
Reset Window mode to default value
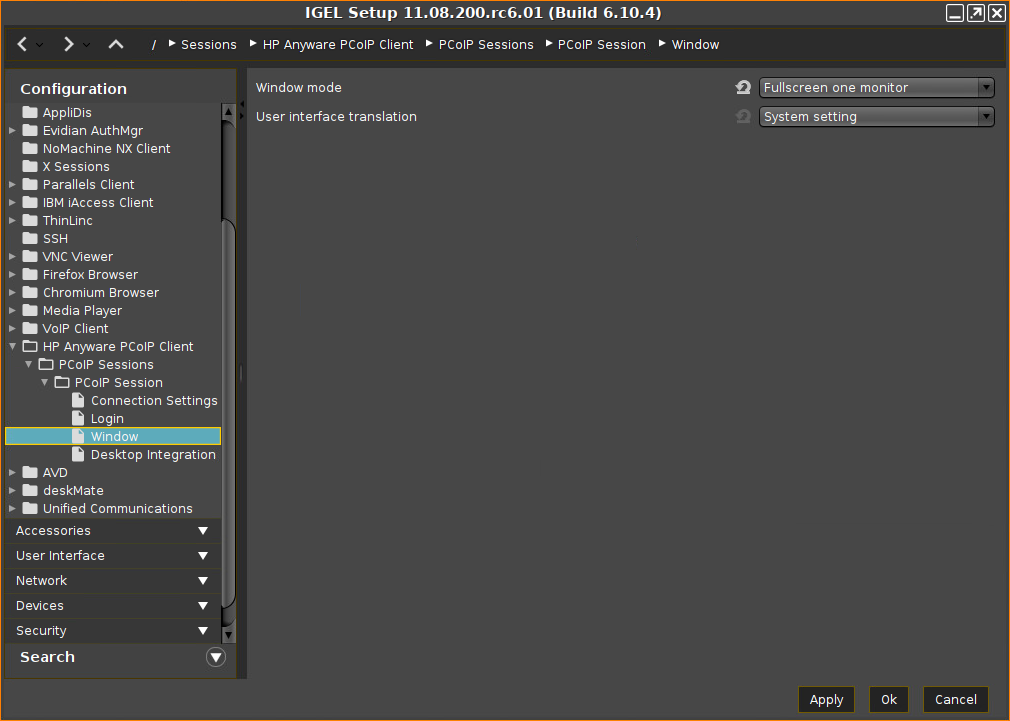click(743, 88)
